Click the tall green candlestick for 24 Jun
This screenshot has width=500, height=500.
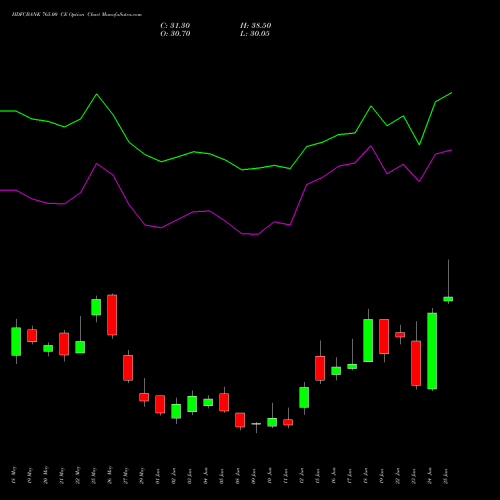tap(432, 351)
